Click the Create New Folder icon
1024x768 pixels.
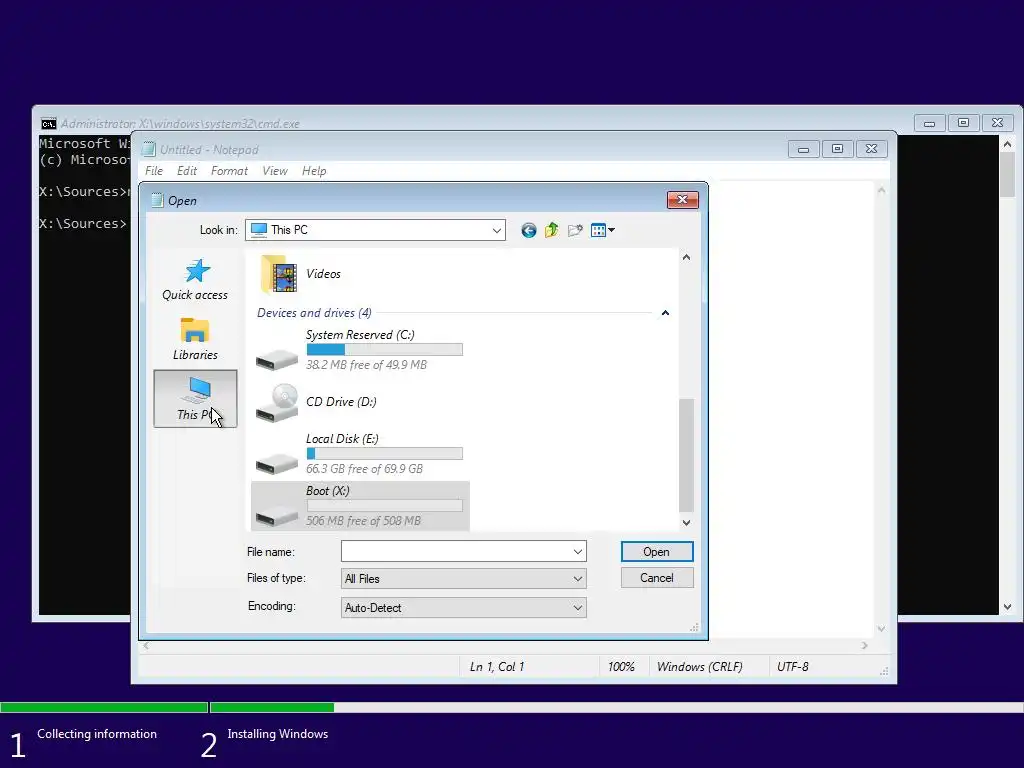575,230
